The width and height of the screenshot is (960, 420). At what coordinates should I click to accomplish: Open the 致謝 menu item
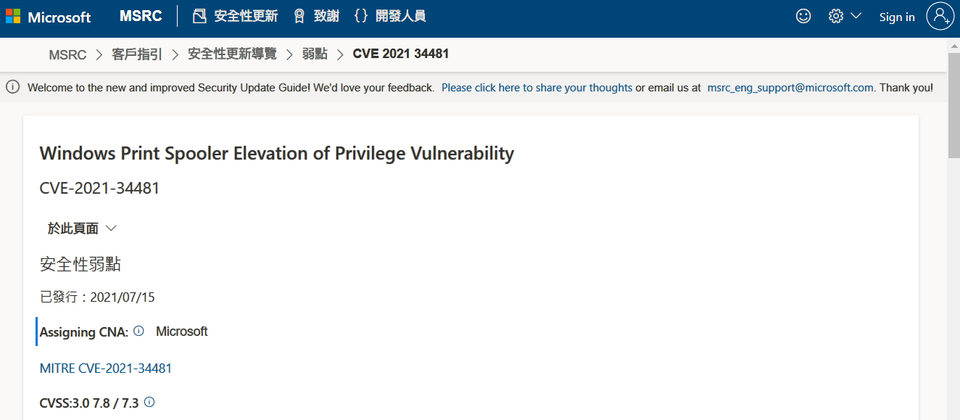pos(326,17)
